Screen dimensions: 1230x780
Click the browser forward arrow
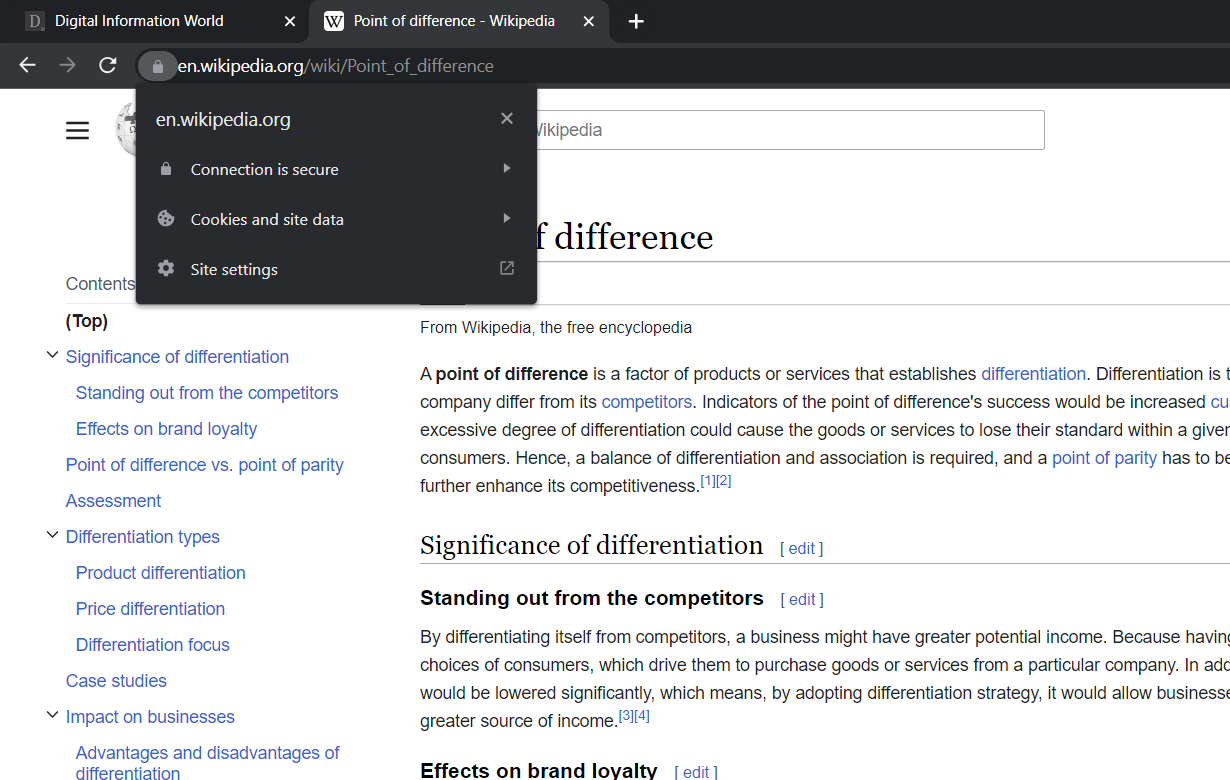(x=67, y=65)
